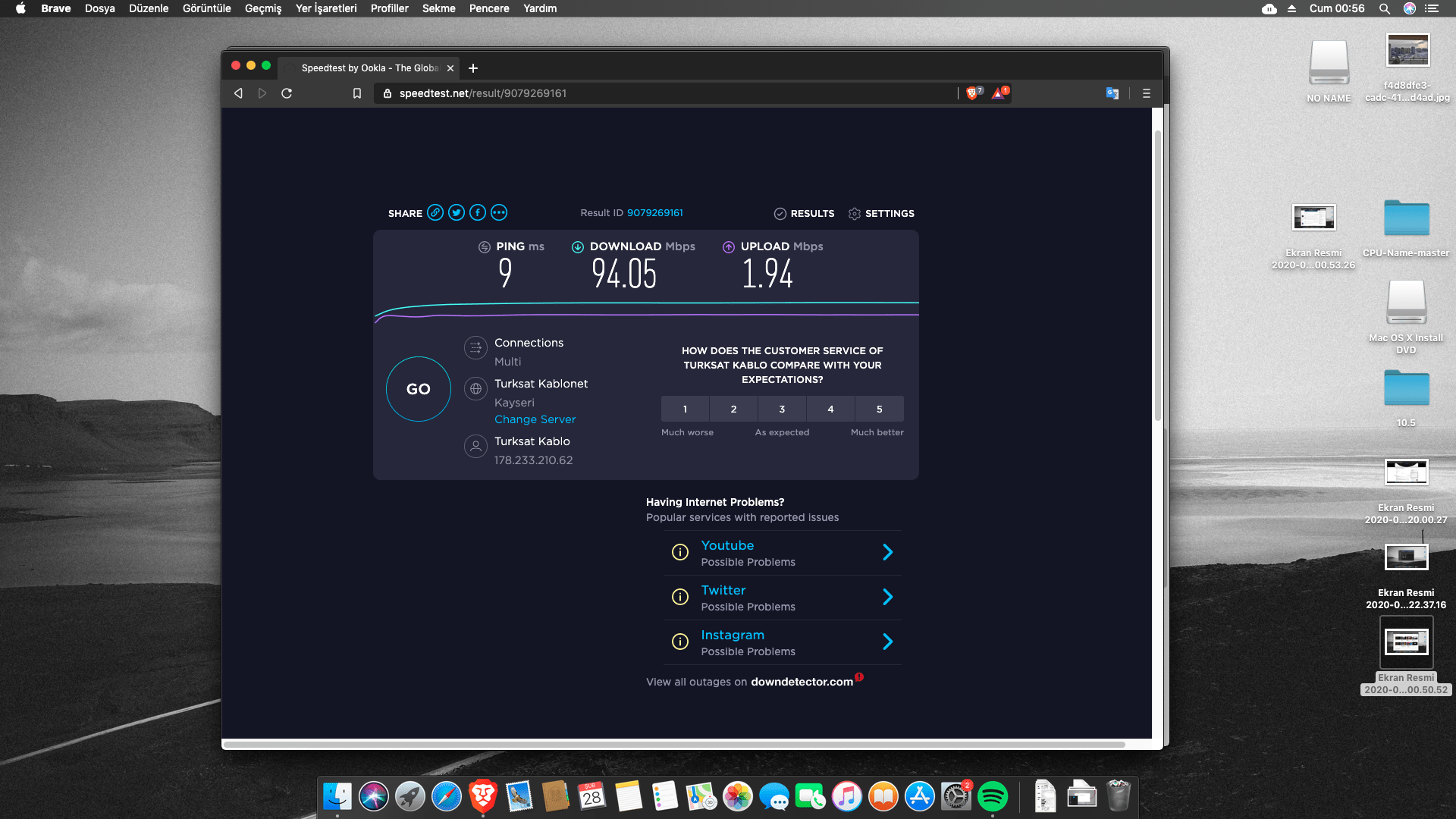The width and height of the screenshot is (1456, 819).
Task: Open Spotify from the dock
Action: 992,796
